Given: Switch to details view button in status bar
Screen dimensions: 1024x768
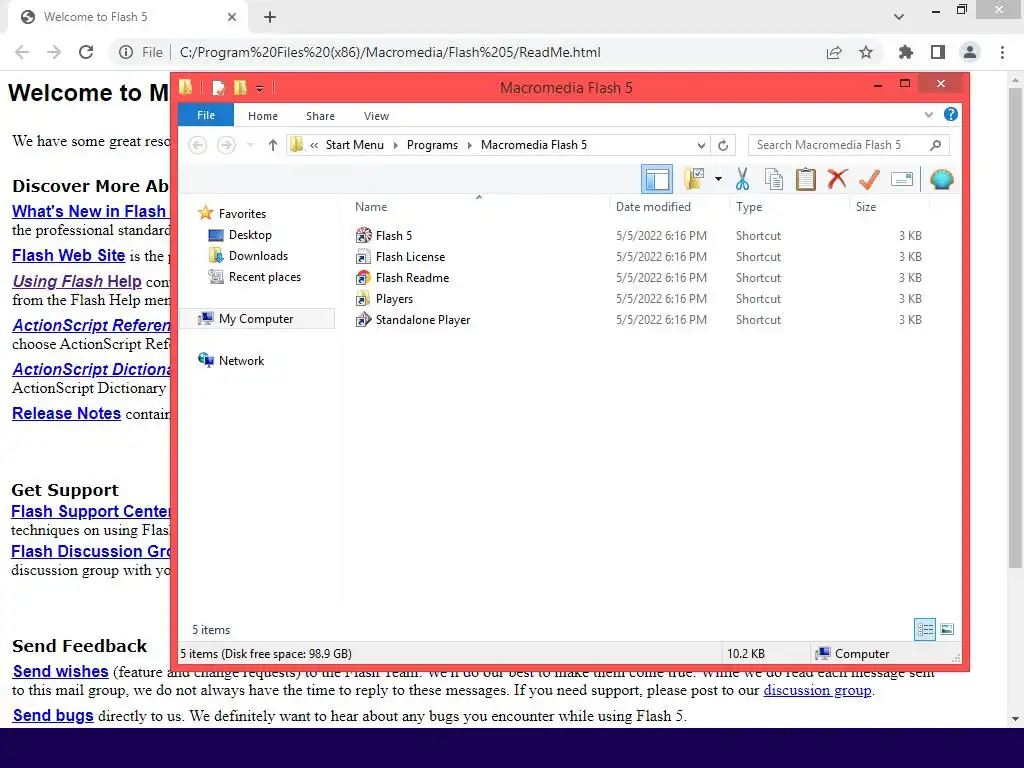Looking at the screenshot, I should click(x=925, y=630).
